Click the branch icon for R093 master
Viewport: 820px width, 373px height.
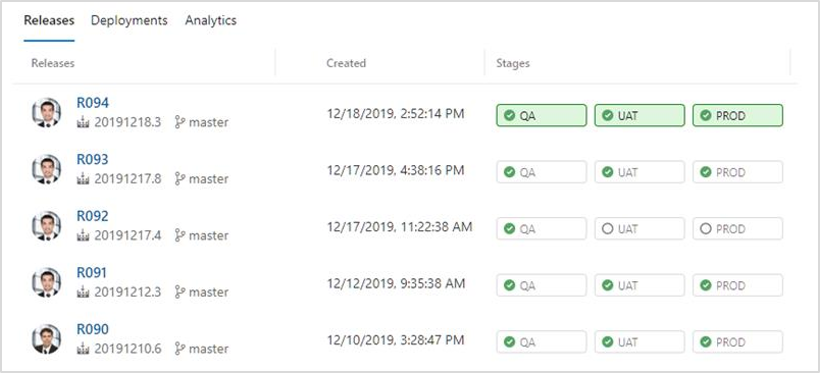pyautogui.click(x=180, y=179)
